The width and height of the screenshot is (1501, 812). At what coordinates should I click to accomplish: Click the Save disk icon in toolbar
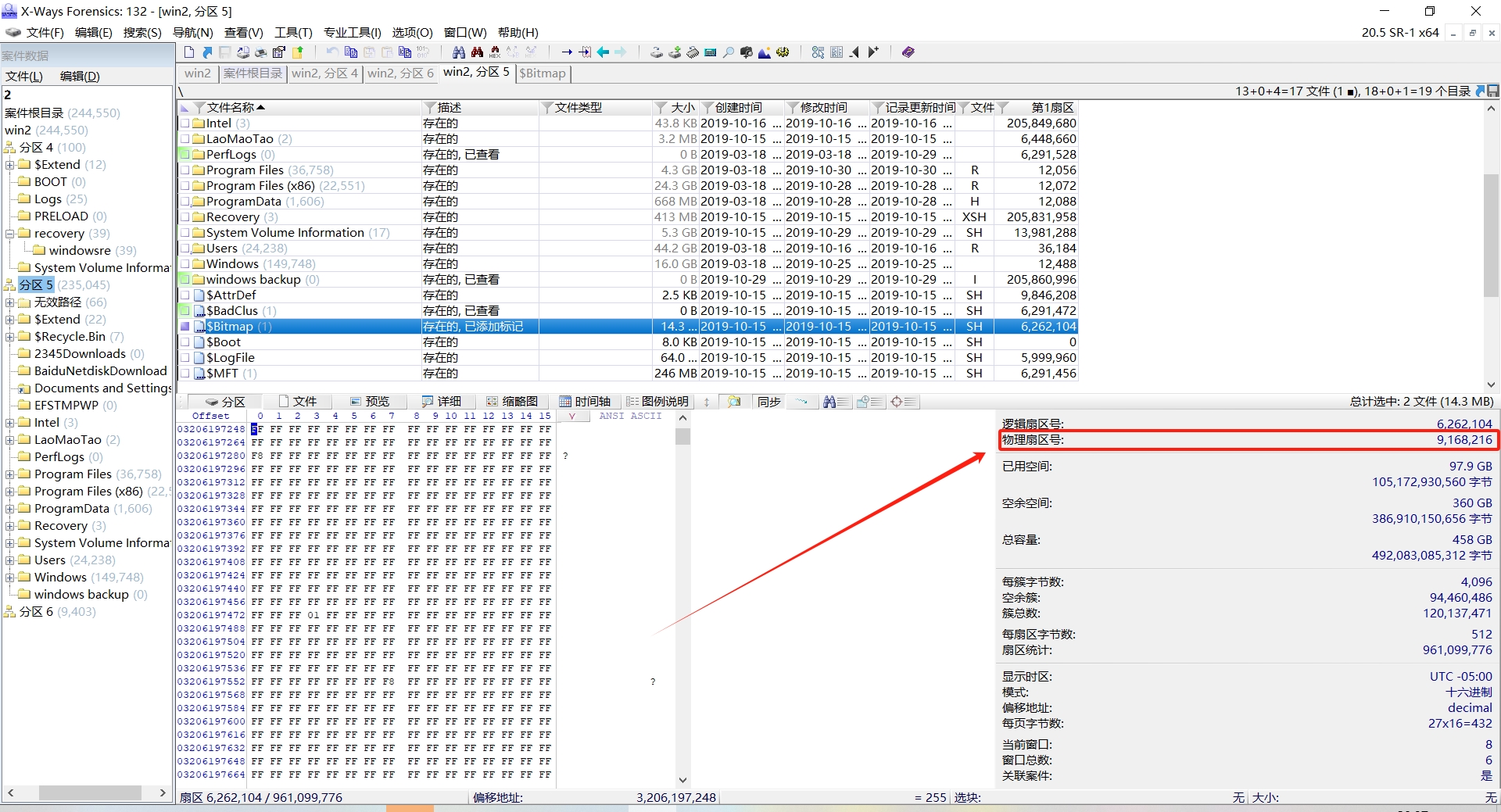224,52
